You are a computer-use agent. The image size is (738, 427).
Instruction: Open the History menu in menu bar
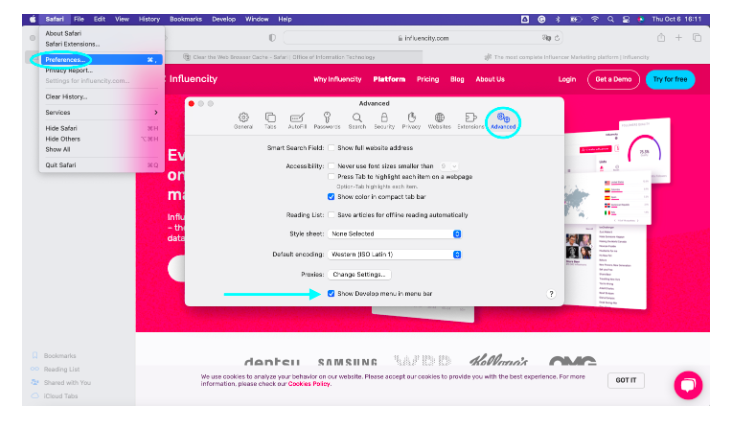pyautogui.click(x=149, y=19)
